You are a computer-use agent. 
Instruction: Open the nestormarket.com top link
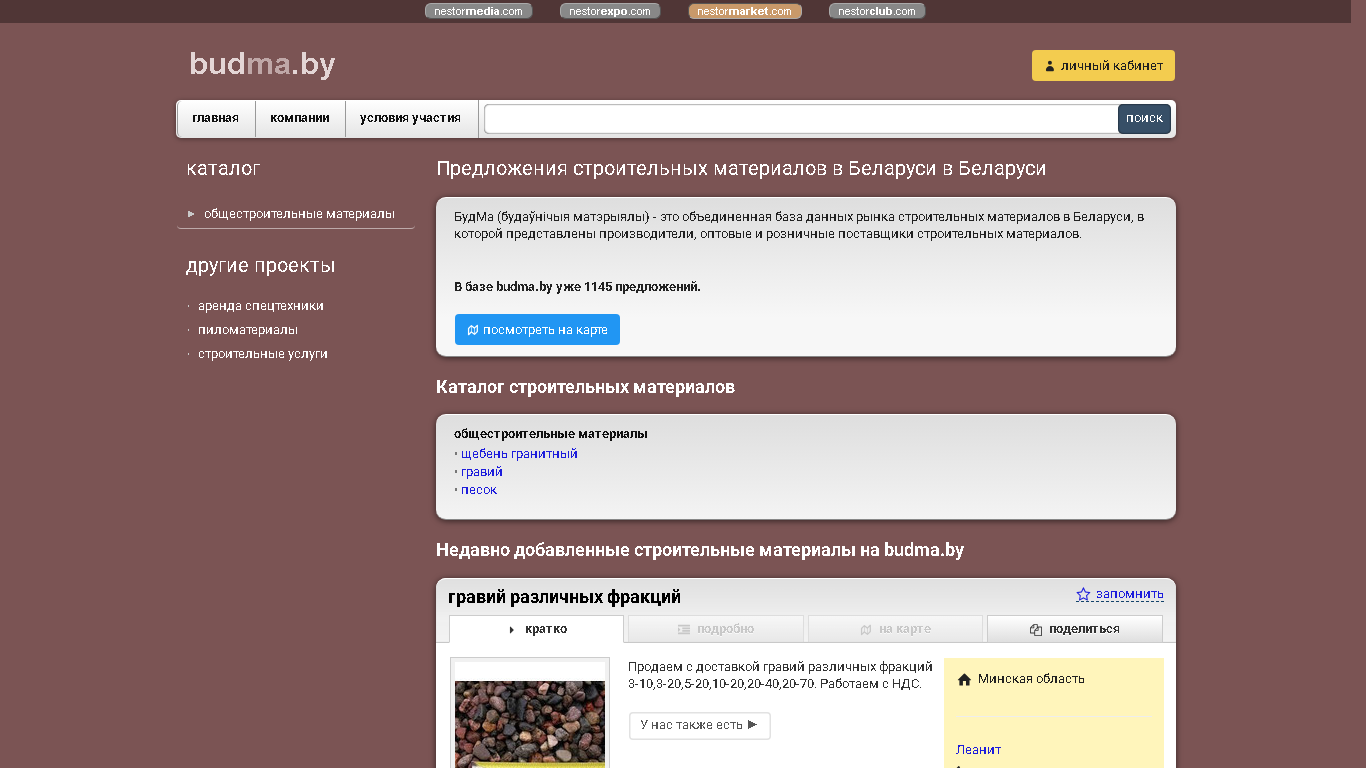pyautogui.click(x=745, y=11)
